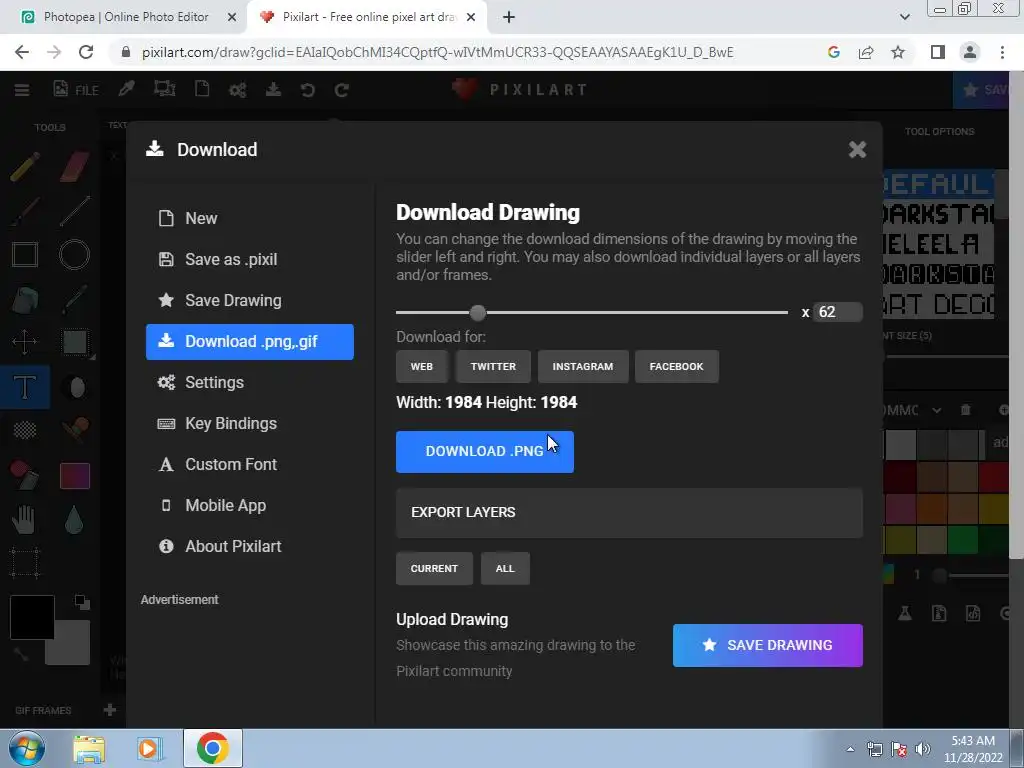
Task: Bookmark this page with the star icon
Action: [898, 52]
